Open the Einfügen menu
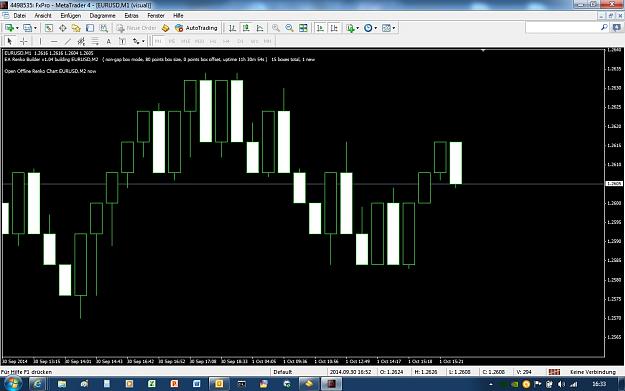 pos(71,16)
